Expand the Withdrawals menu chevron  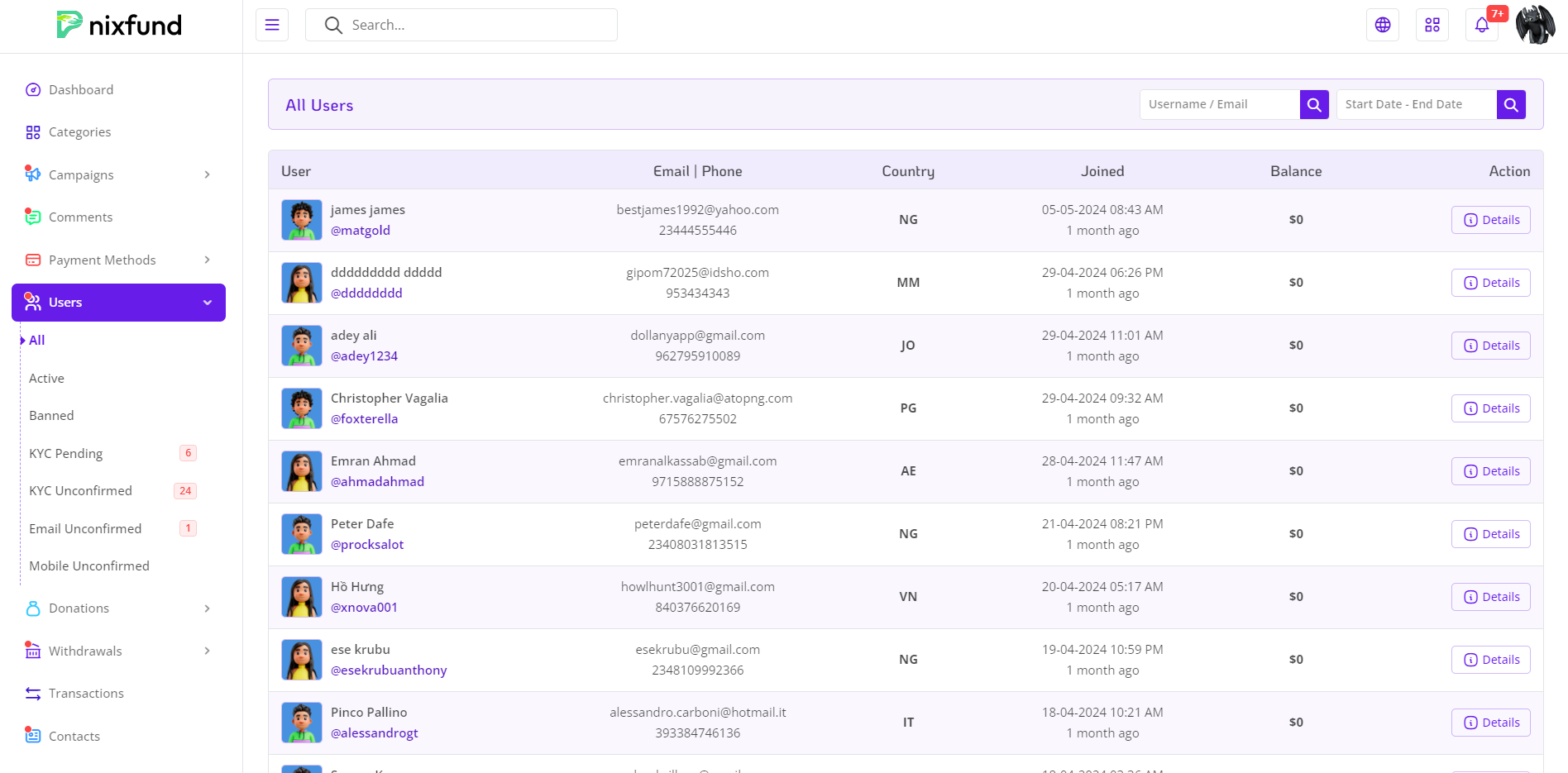pyautogui.click(x=207, y=651)
